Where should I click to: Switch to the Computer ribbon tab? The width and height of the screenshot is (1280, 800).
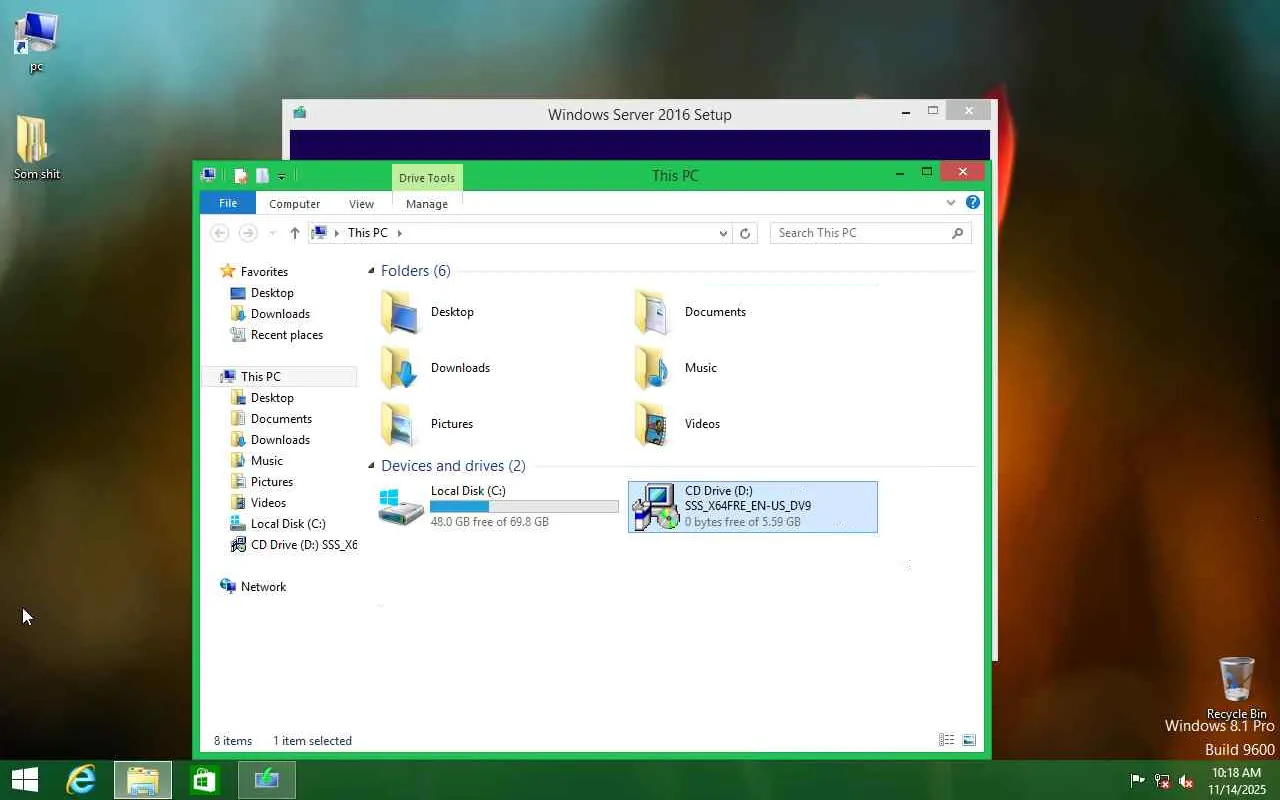pyautogui.click(x=294, y=203)
